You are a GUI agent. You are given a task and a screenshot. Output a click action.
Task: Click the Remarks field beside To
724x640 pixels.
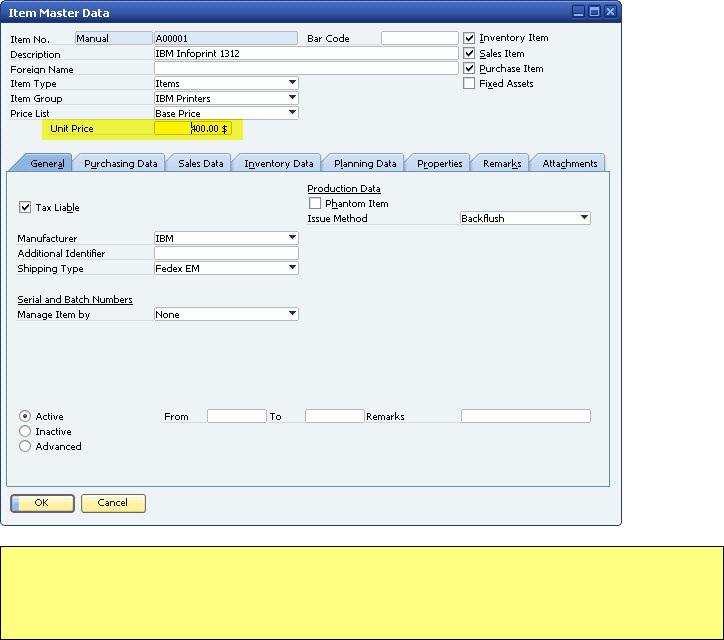(525, 416)
